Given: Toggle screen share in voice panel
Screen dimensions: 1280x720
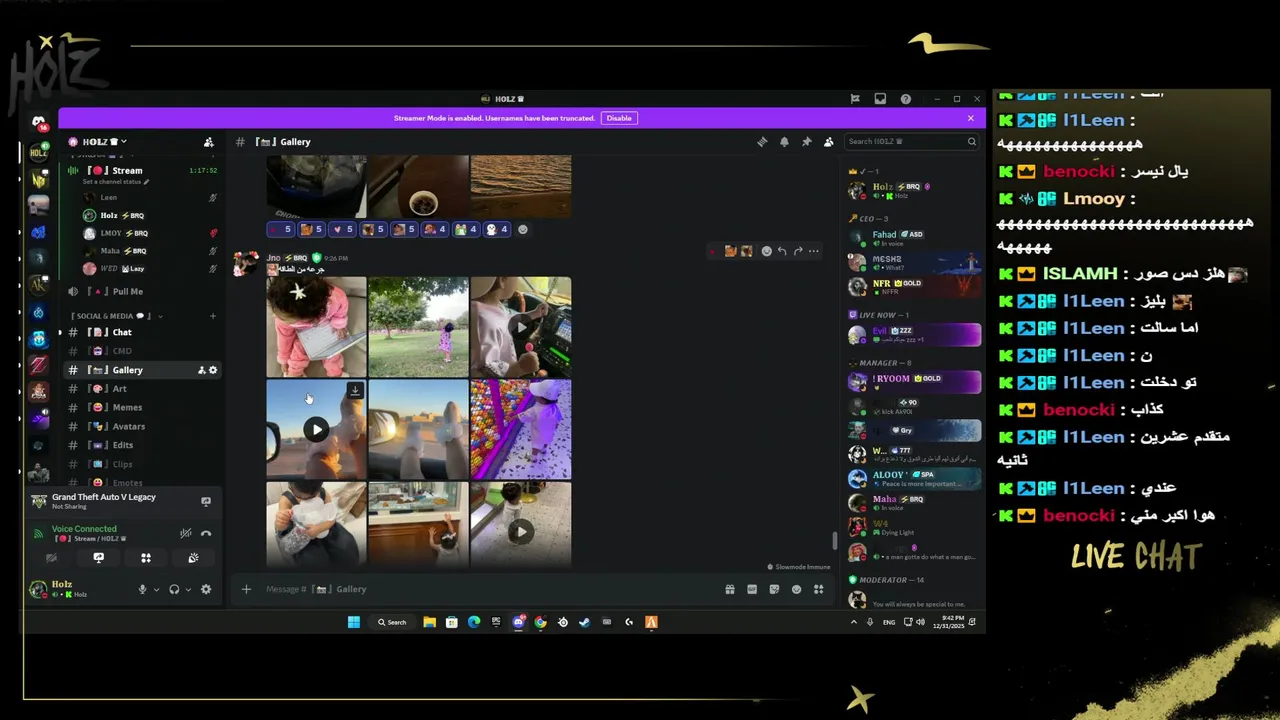Looking at the screenshot, I should (x=98, y=558).
